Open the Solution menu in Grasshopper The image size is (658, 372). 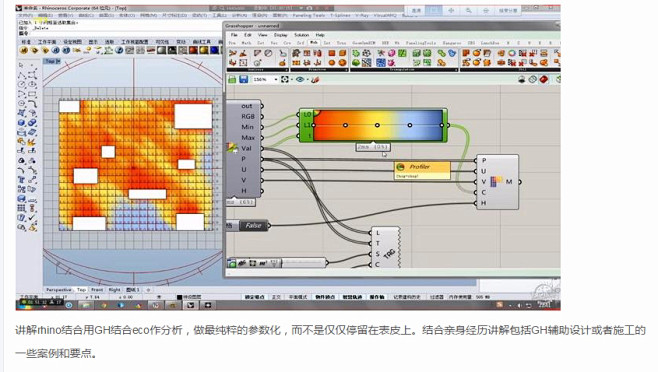[301, 35]
